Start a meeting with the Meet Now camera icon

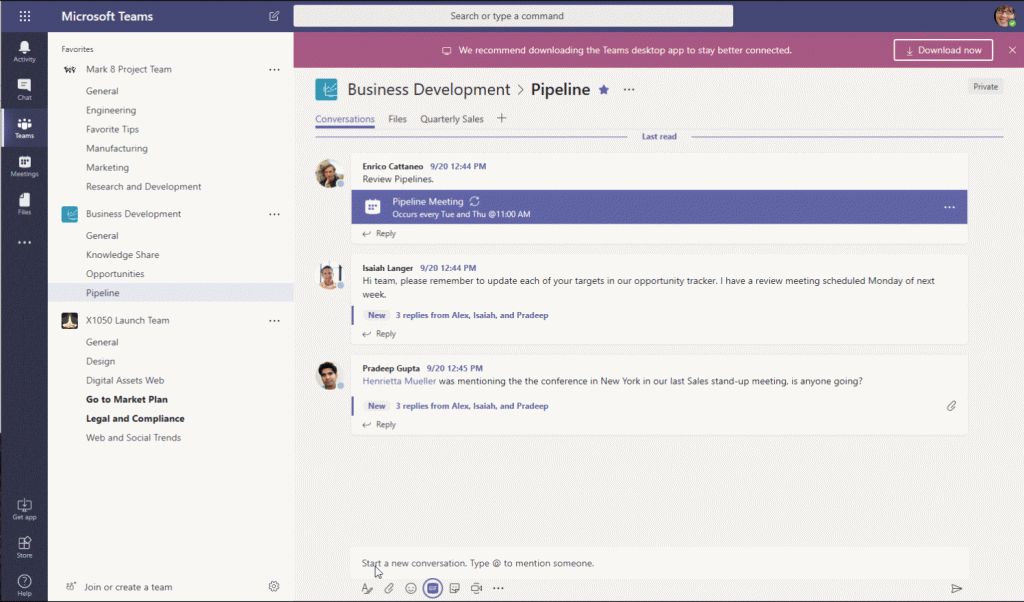coord(475,588)
